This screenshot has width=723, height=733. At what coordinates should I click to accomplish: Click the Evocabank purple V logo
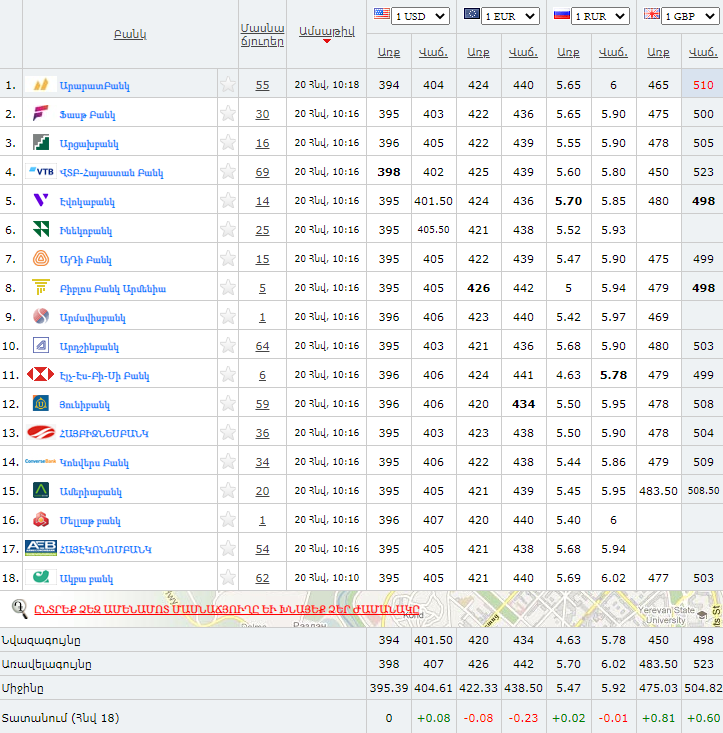pos(41,201)
